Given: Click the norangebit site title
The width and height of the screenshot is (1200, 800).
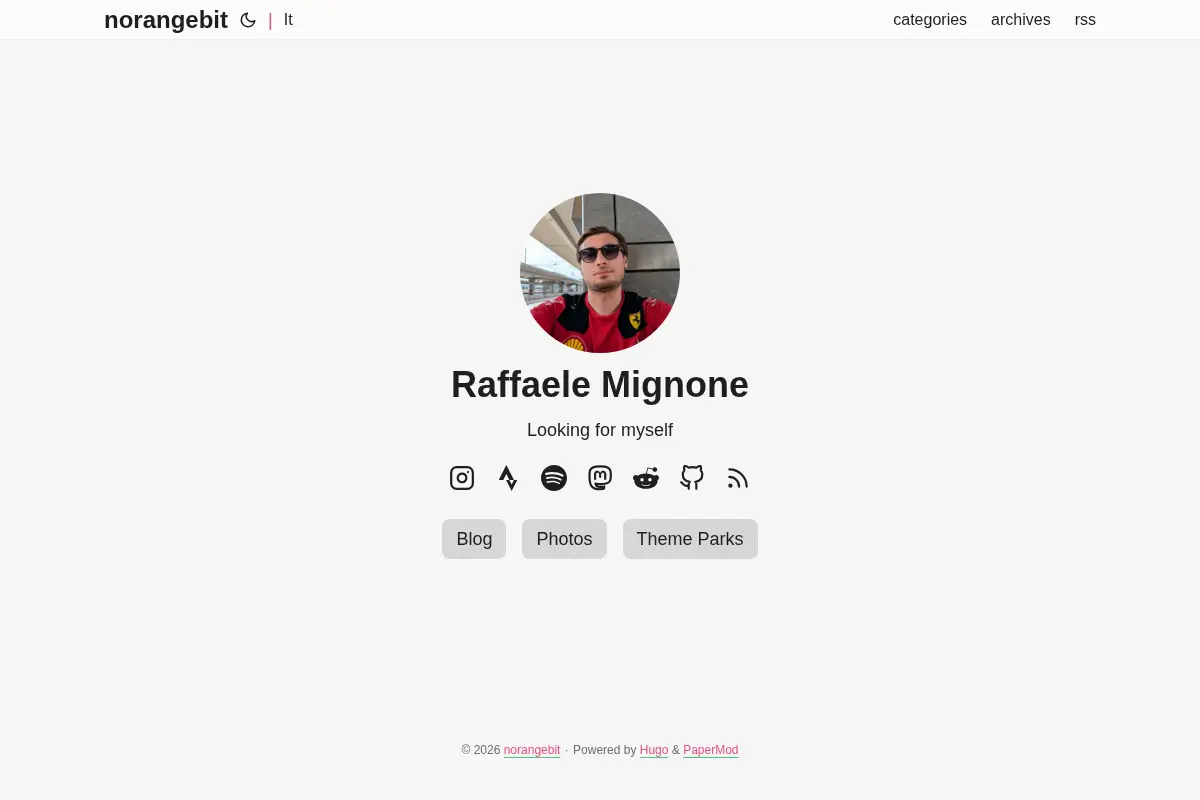Looking at the screenshot, I should (x=166, y=20).
